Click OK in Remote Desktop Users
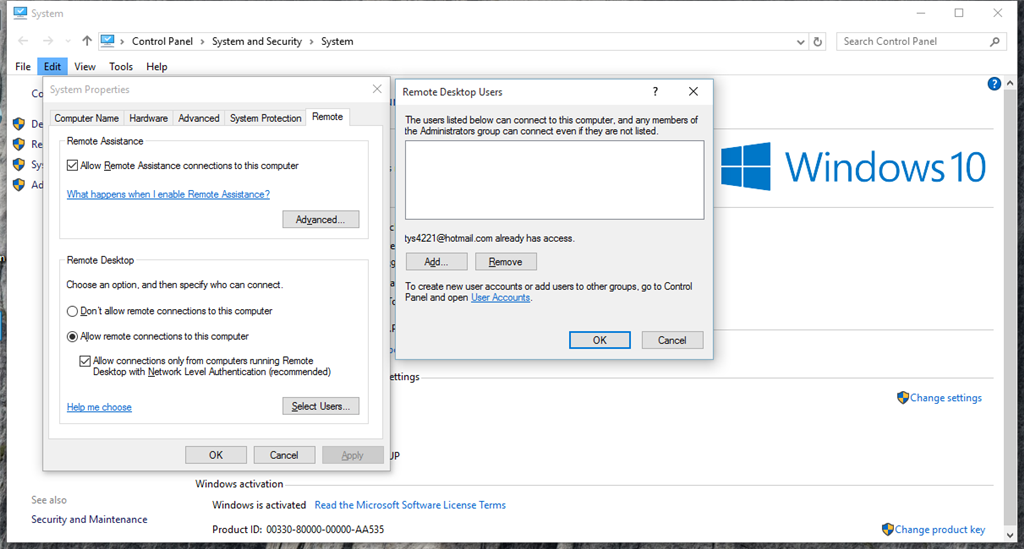The image size is (1024, 549). click(600, 340)
